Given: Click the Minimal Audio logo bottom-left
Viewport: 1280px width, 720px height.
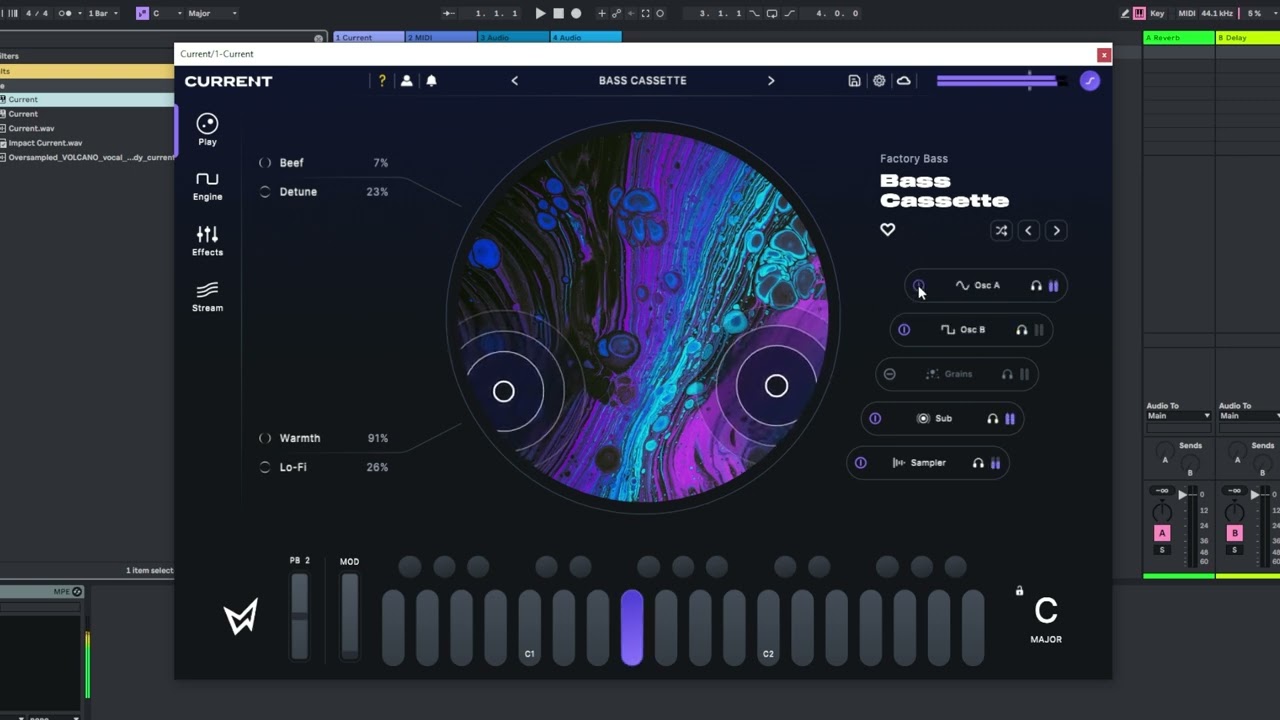Looking at the screenshot, I should pyautogui.click(x=241, y=616).
